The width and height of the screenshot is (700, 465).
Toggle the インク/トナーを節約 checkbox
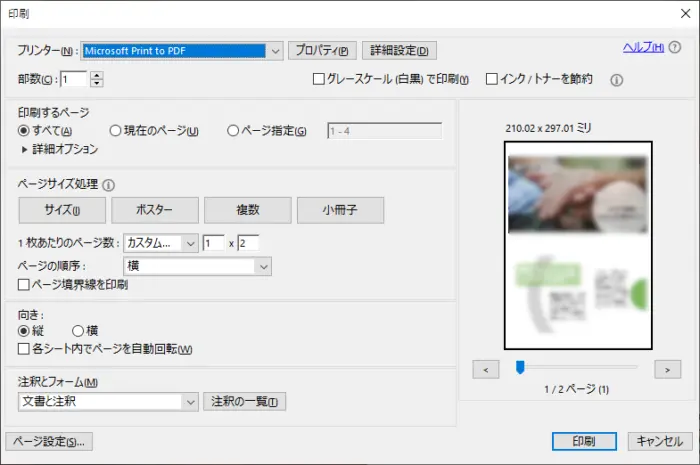click(492, 79)
